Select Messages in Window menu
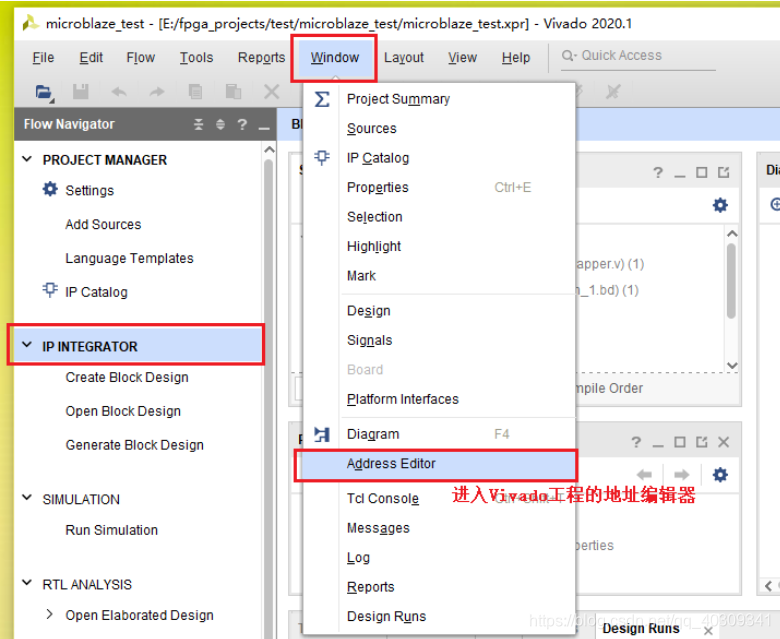This screenshot has height=639, width=780. pos(439,528)
